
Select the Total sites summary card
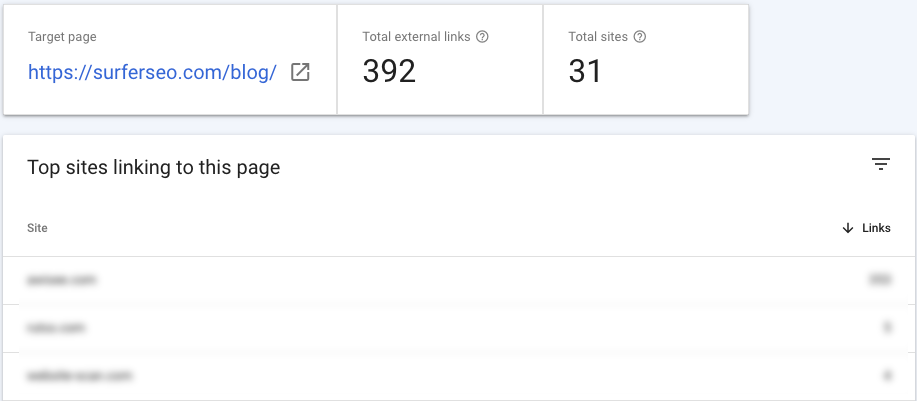[646, 60]
